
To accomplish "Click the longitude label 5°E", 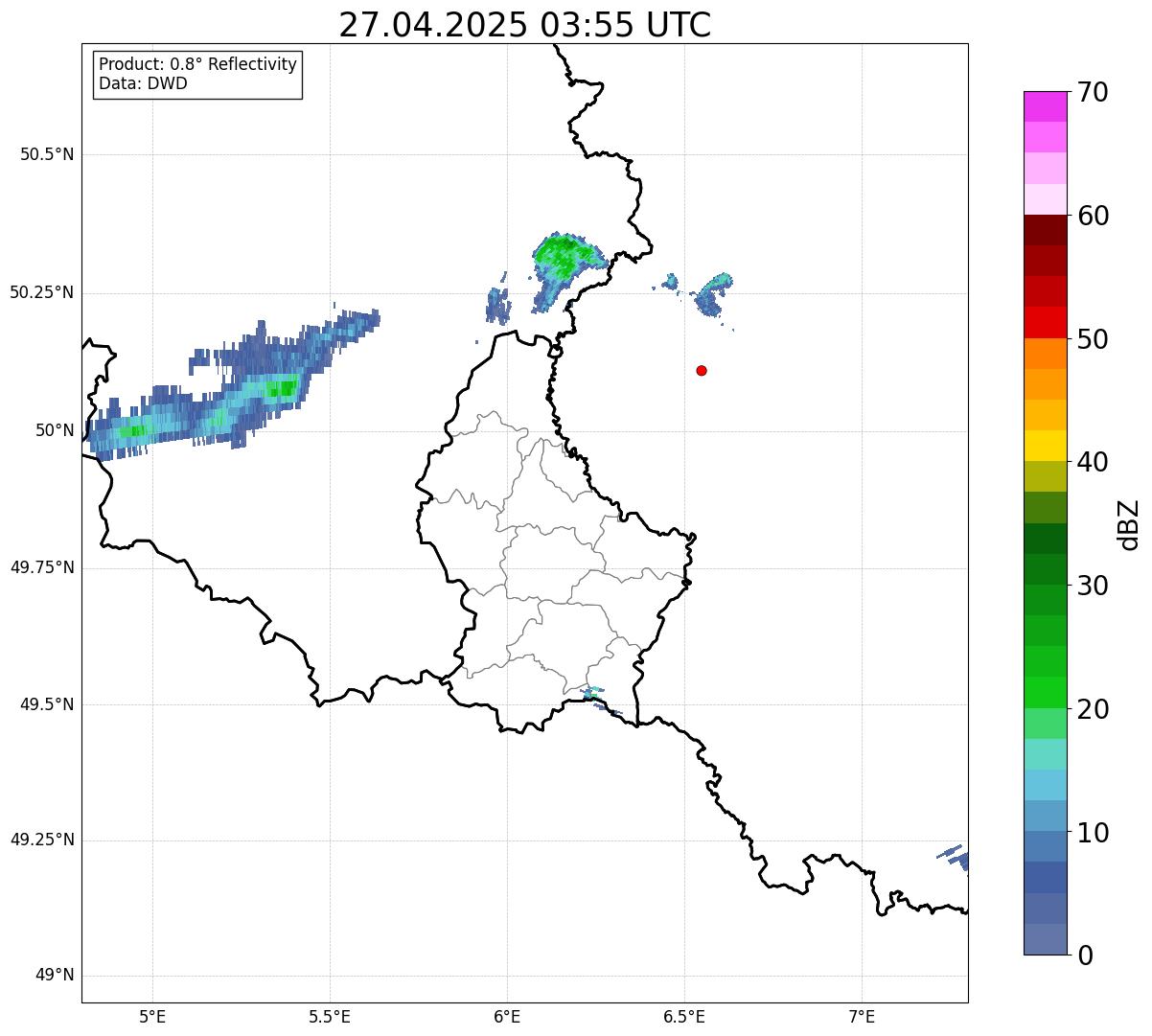I will (152, 1016).
